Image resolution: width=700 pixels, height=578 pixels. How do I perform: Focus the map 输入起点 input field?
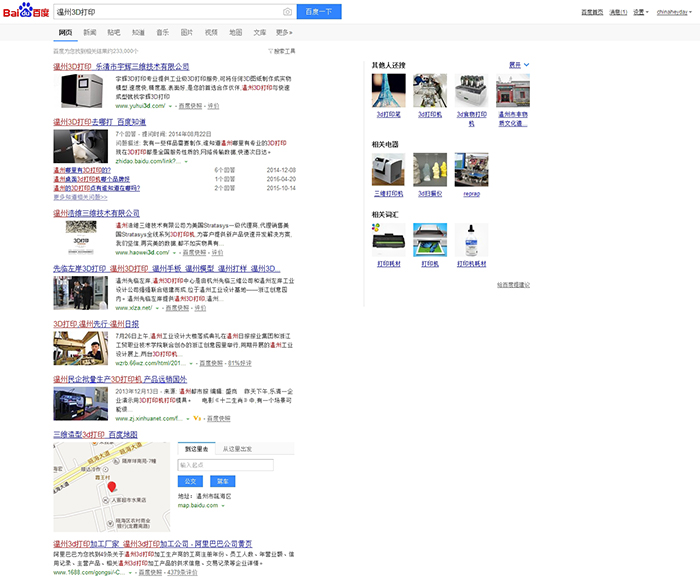coord(225,465)
